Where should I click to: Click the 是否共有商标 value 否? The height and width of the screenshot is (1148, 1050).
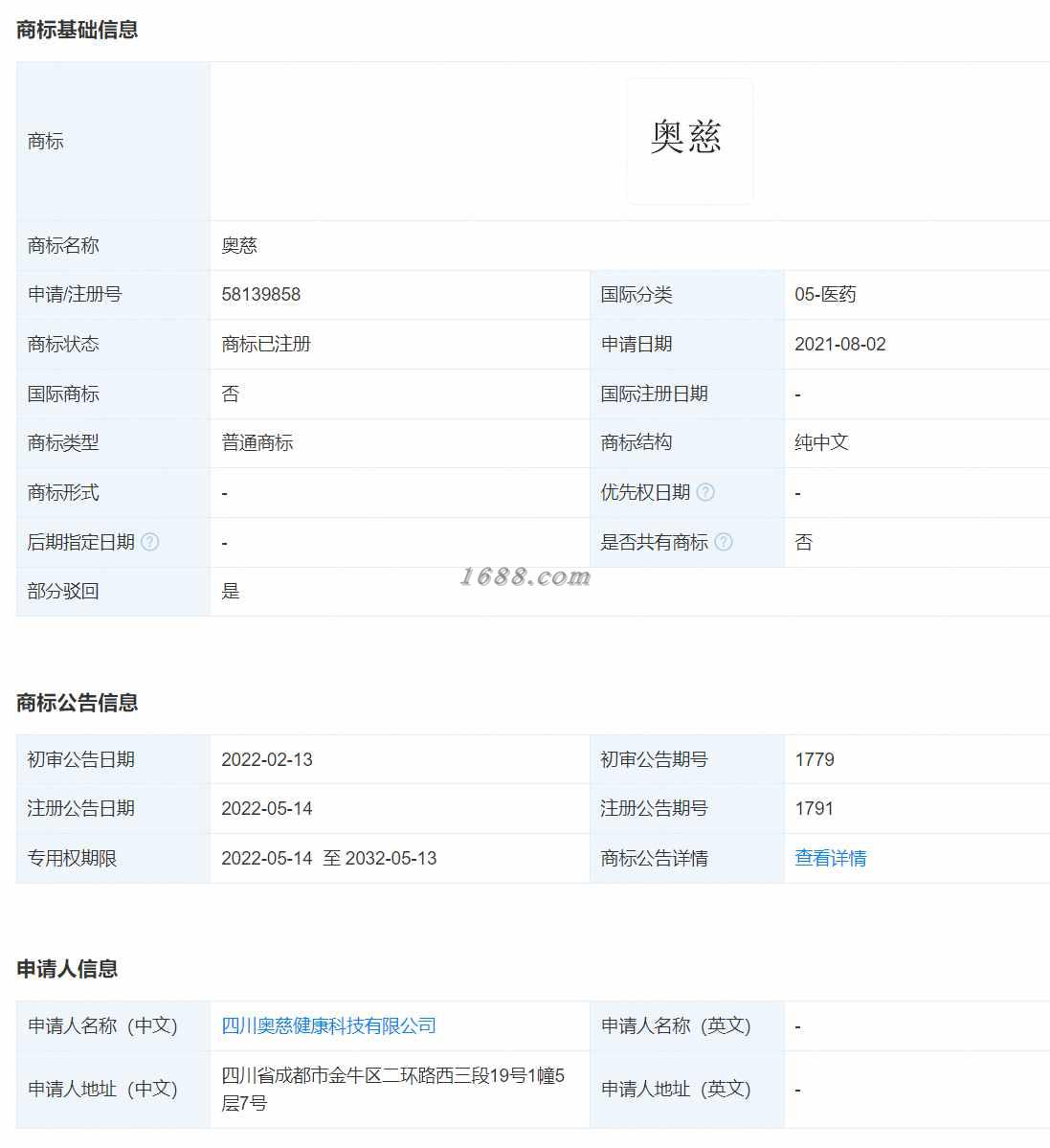point(804,542)
